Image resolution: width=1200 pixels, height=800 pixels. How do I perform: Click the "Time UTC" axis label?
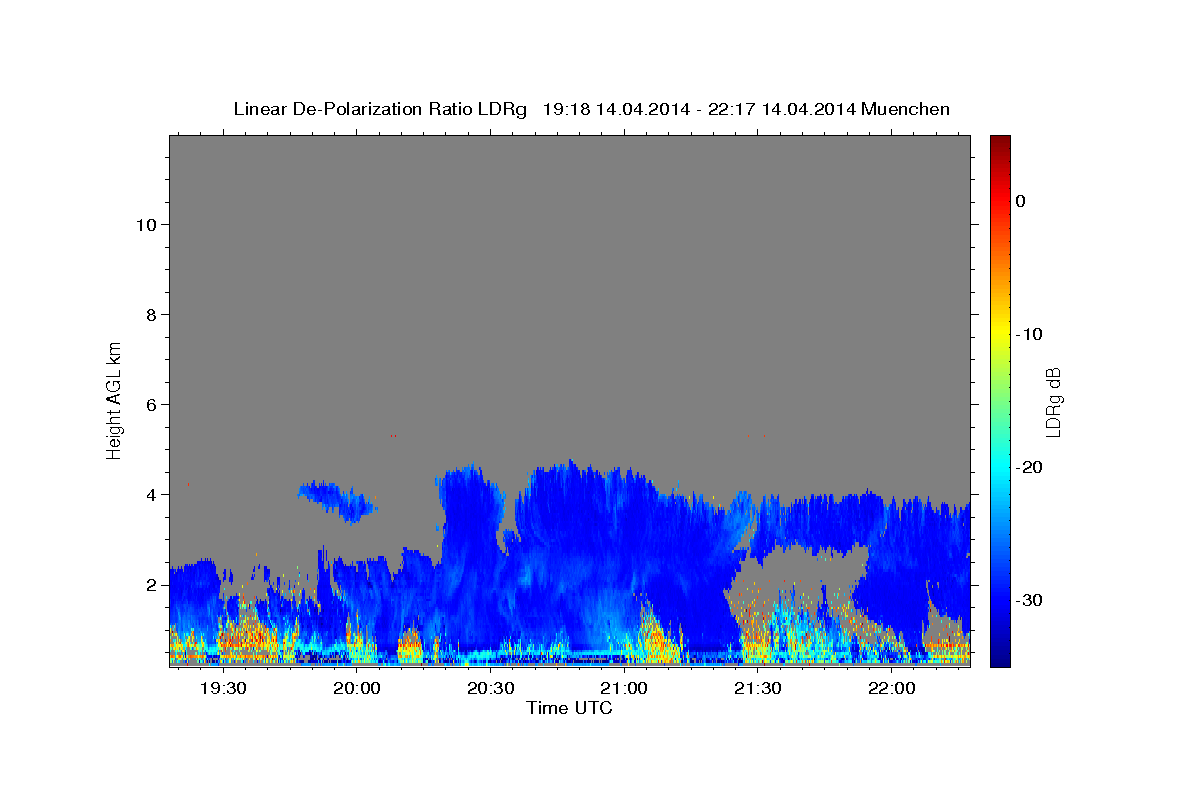[x=569, y=708]
